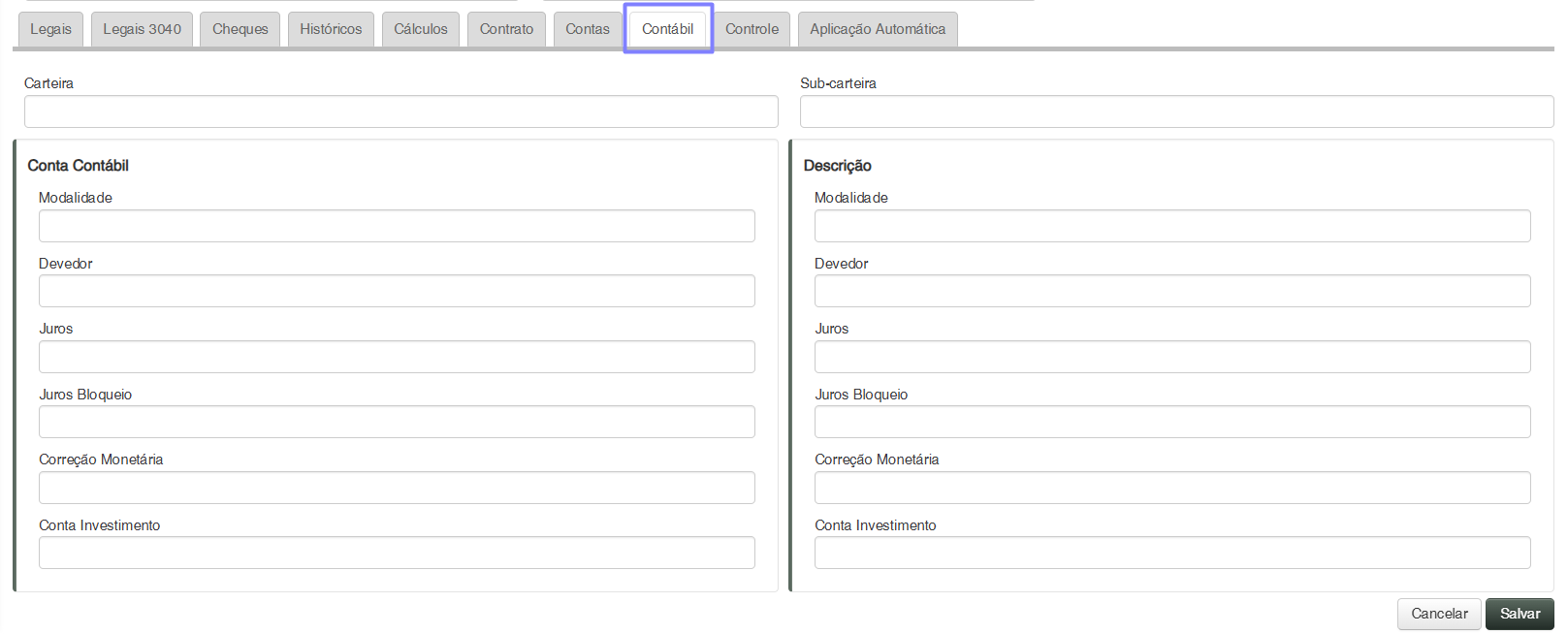Click into the Sub-carteira field
The width and height of the screenshot is (1568, 634).
pos(1176,111)
